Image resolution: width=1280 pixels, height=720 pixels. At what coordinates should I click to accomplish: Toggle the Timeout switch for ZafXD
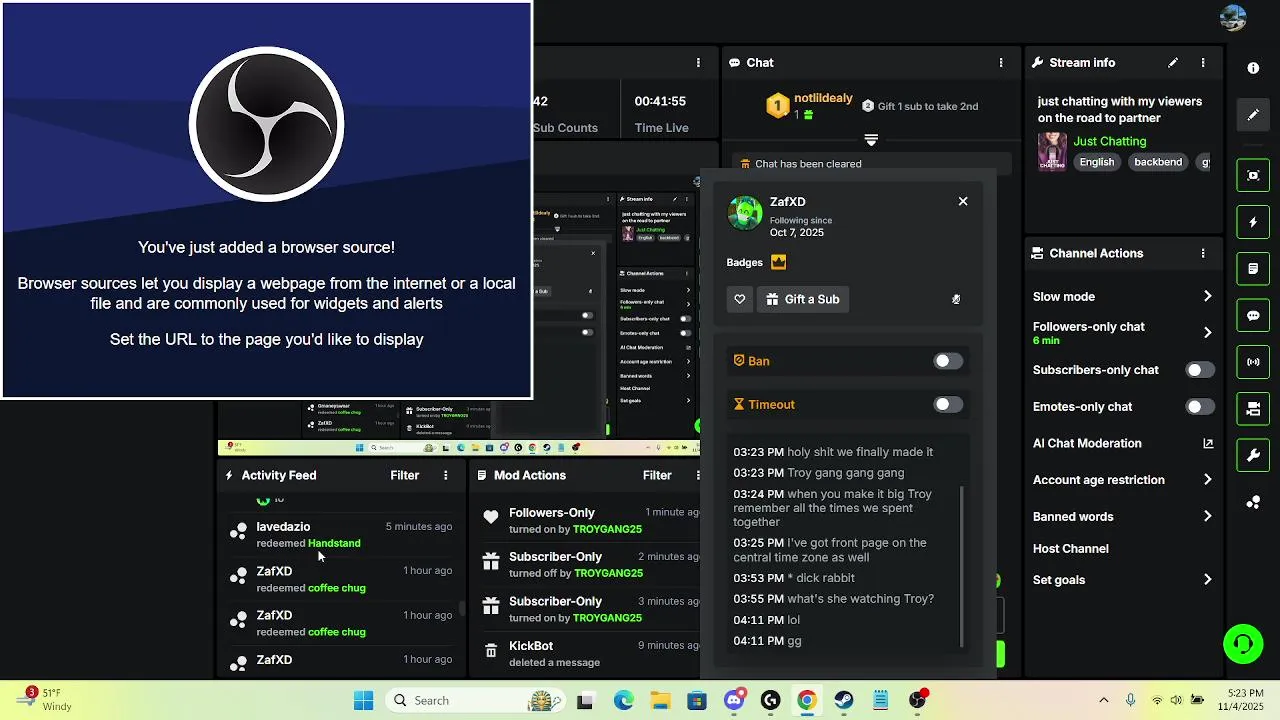[x=948, y=404]
